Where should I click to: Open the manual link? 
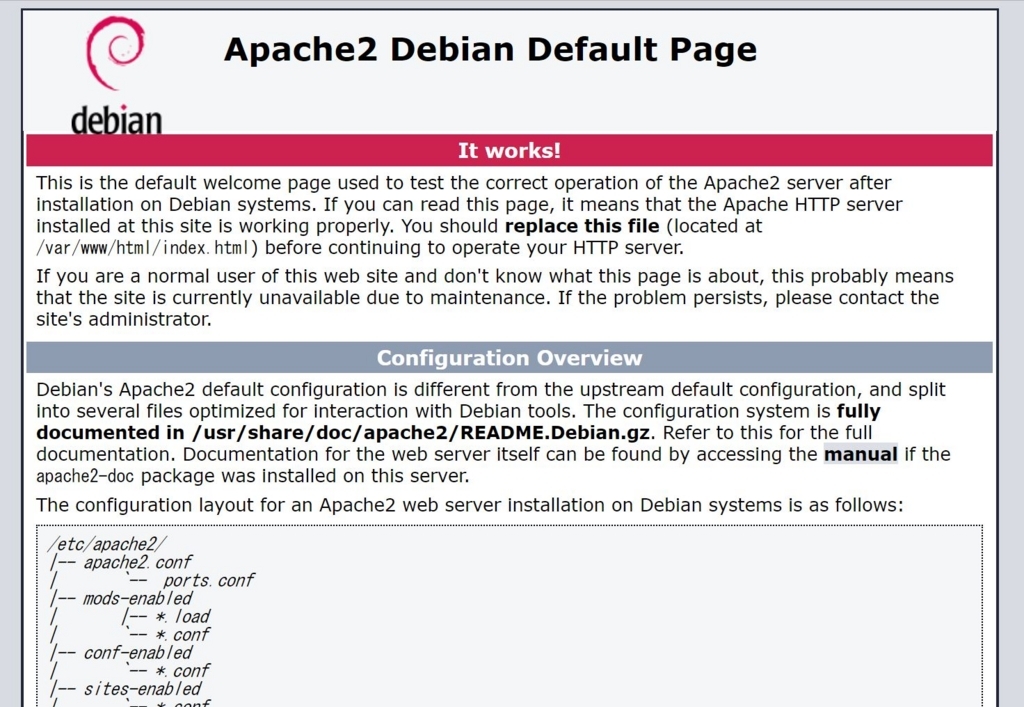click(861, 454)
